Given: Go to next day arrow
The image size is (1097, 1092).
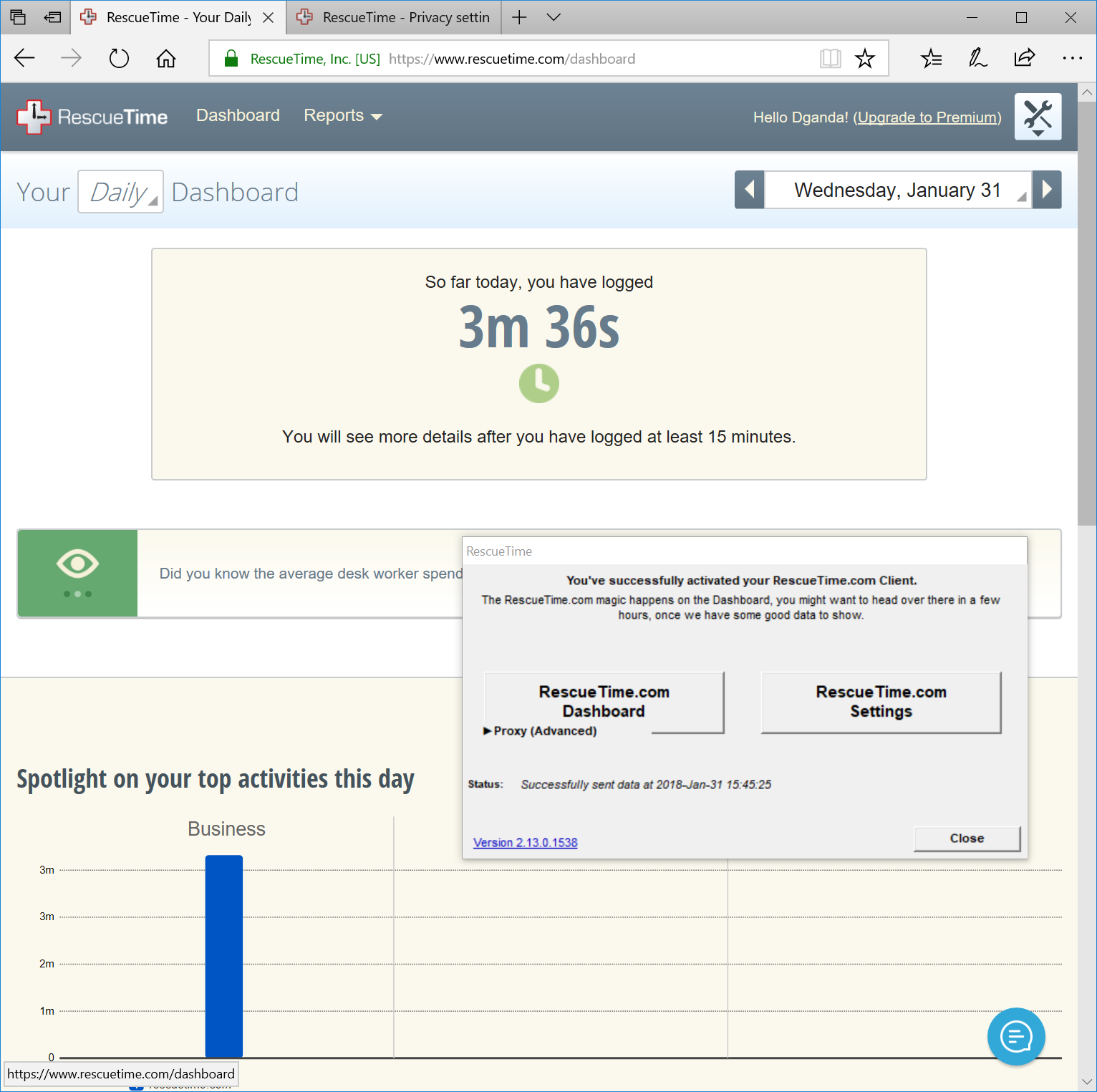Looking at the screenshot, I should pos(1047,190).
